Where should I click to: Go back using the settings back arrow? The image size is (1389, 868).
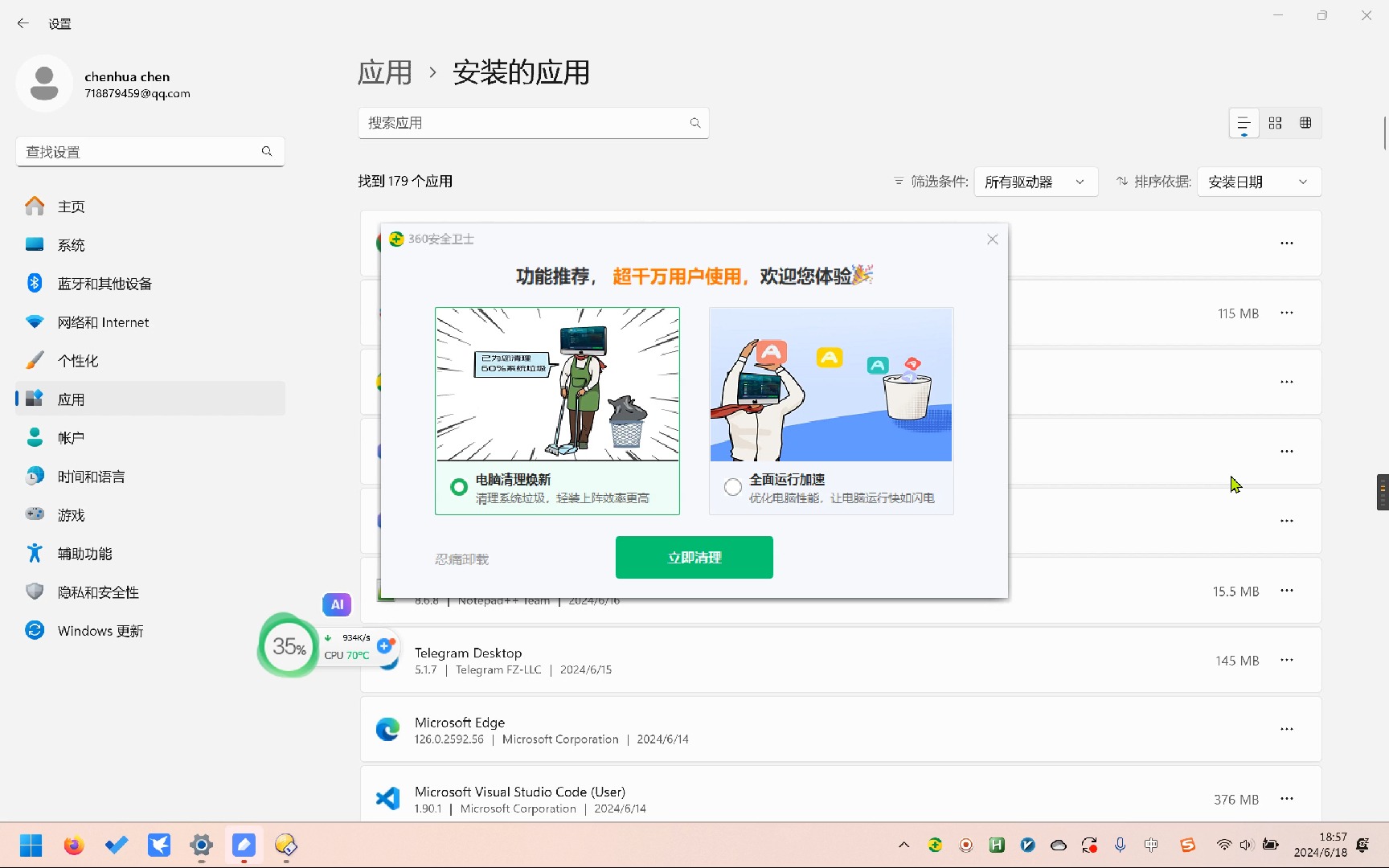point(23,23)
